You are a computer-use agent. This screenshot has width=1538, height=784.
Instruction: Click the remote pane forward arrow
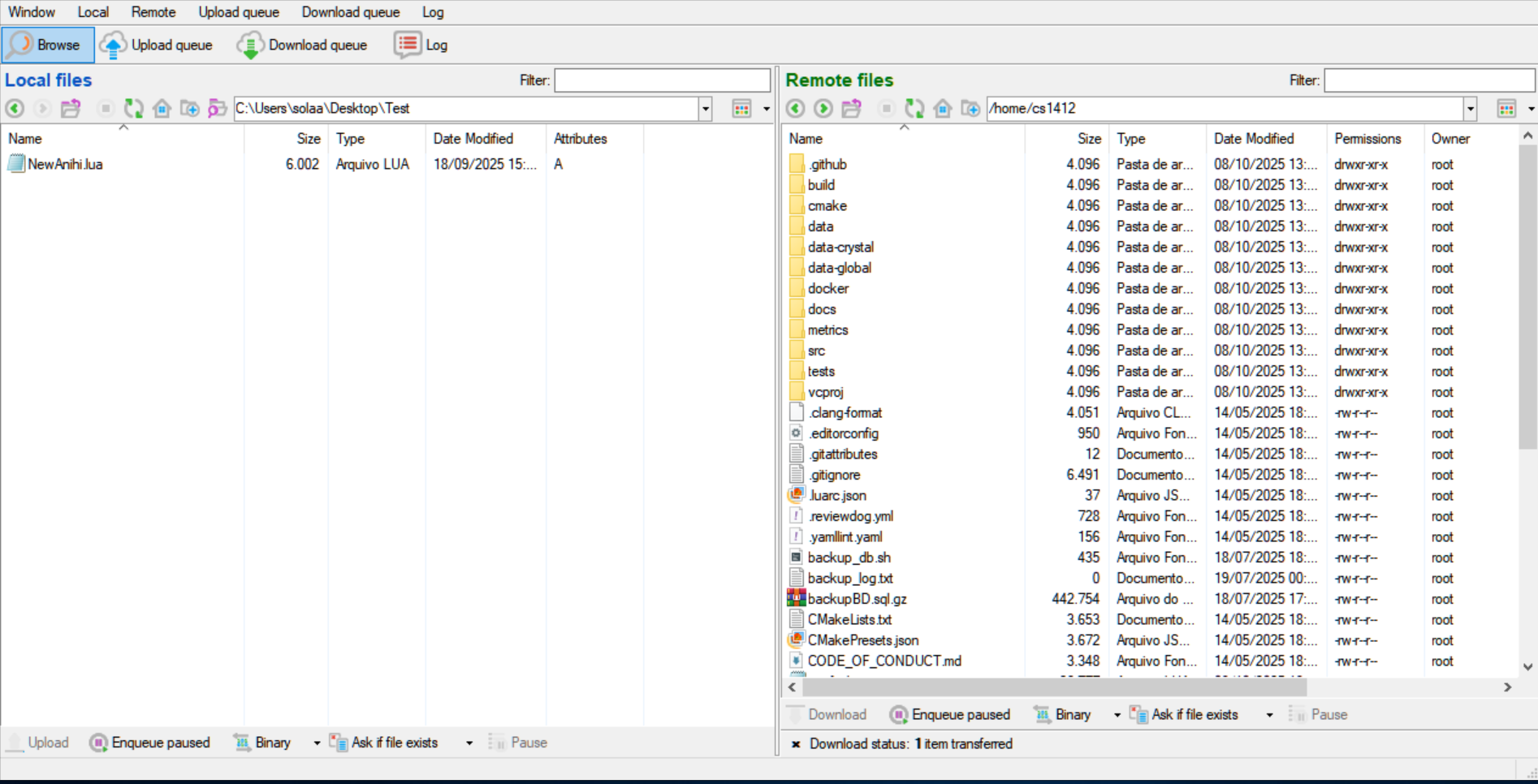(x=823, y=108)
